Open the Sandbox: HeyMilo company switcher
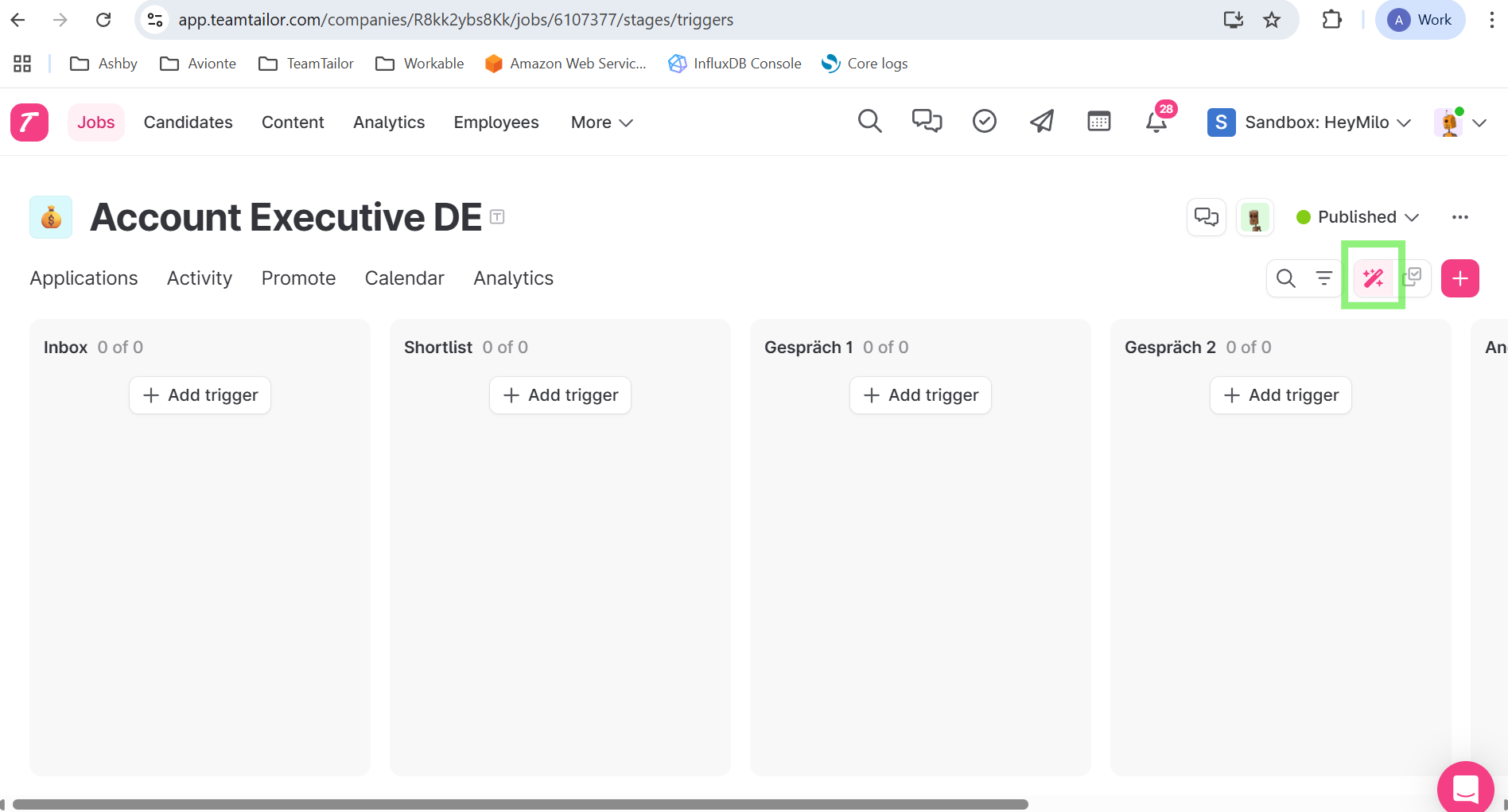The height and width of the screenshot is (812, 1508). pyautogui.click(x=1309, y=122)
